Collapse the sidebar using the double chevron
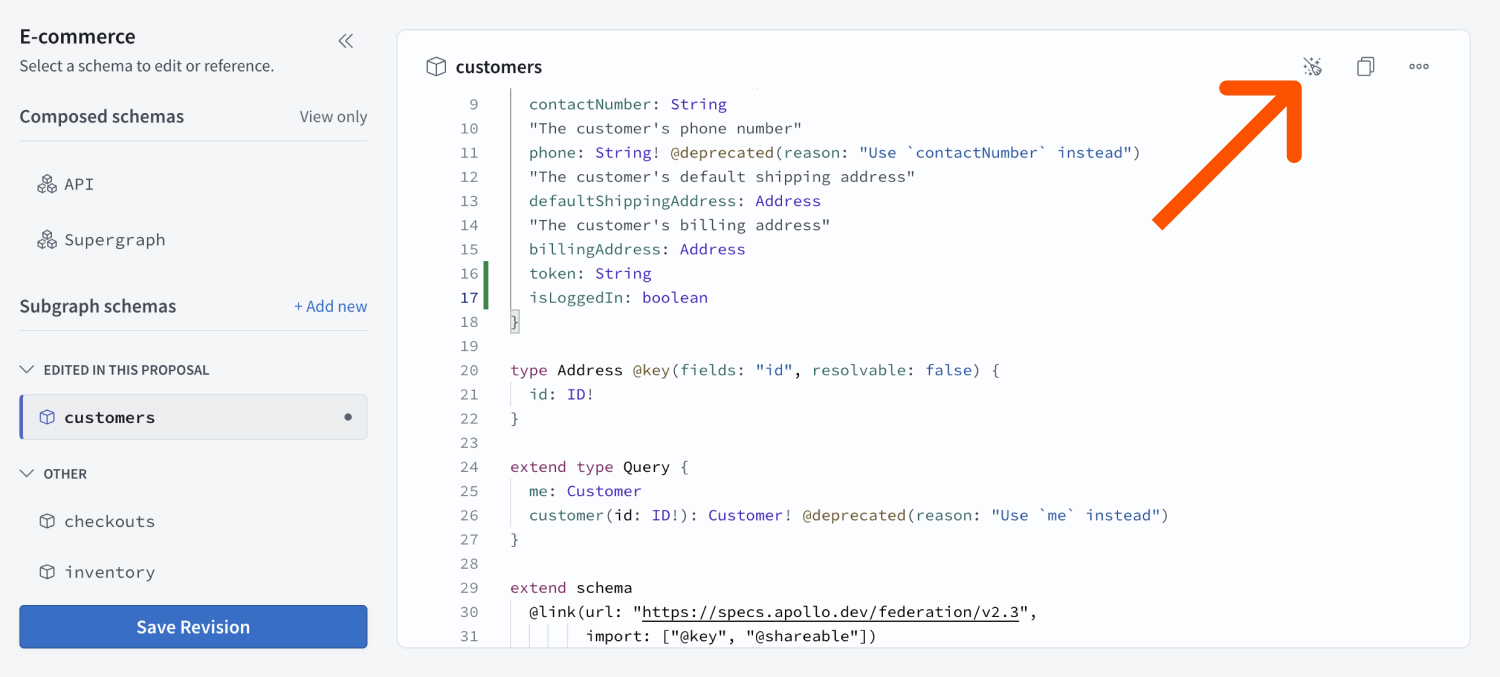This screenshot has width=1500, height=677. tap(345, 41)
